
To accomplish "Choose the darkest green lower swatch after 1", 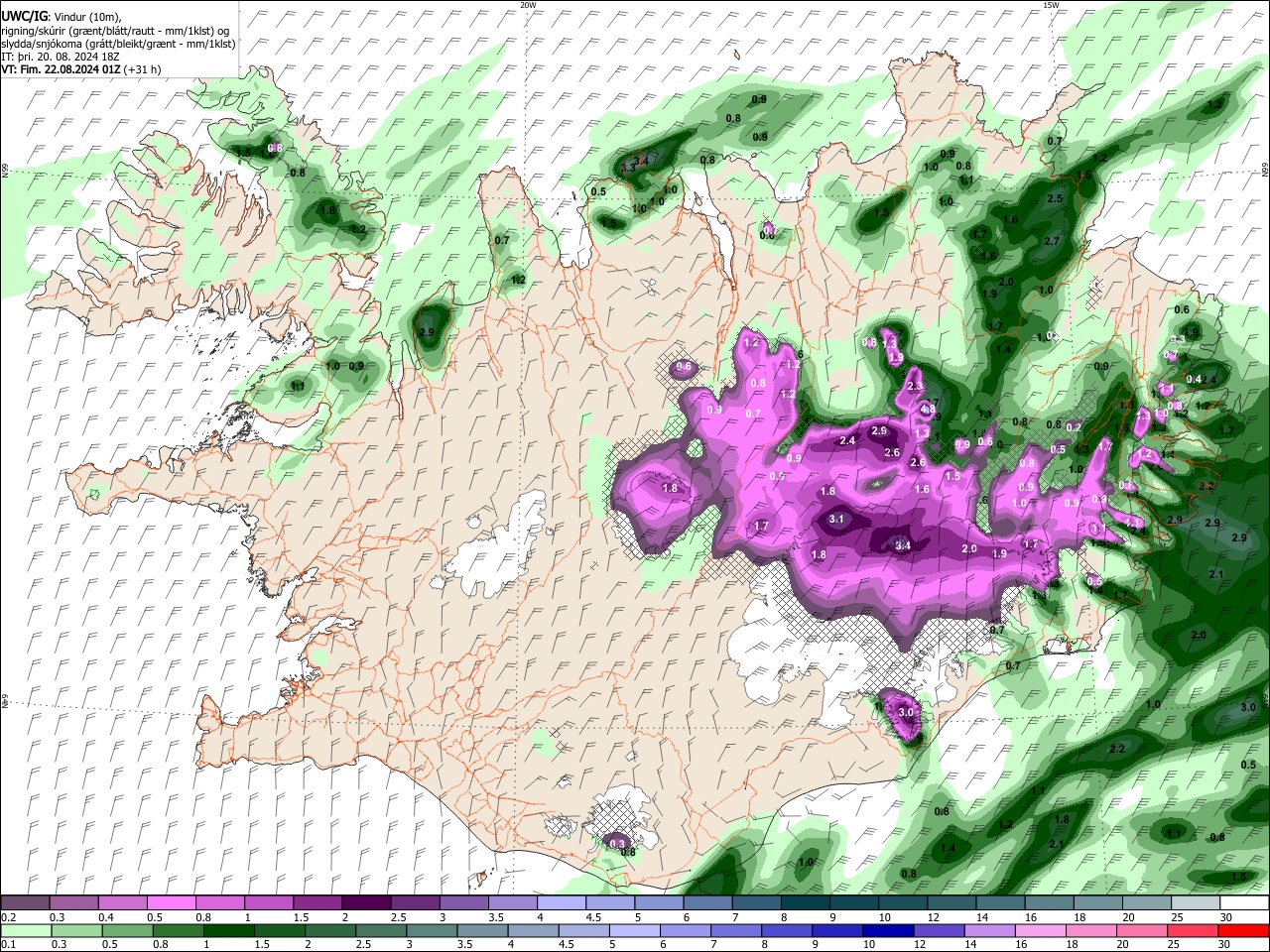I will (x=228, y=930).
